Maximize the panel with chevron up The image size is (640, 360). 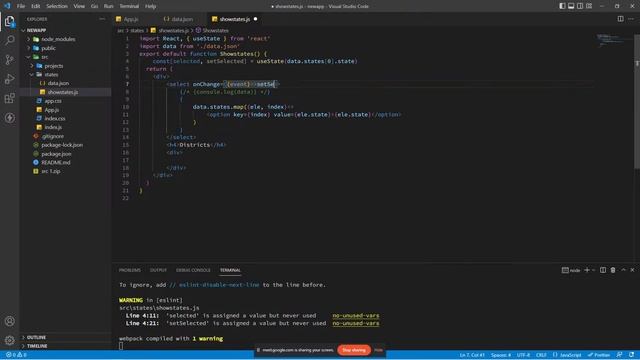point(623,270)
